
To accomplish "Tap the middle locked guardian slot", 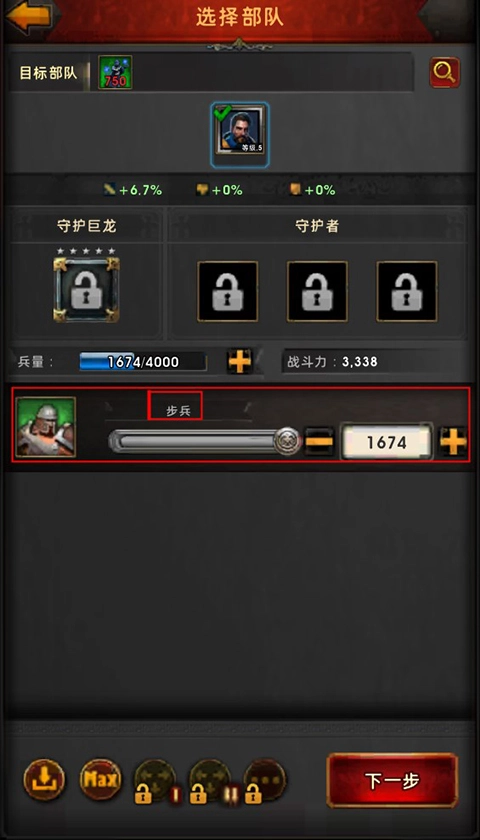I will pos(317,291).
